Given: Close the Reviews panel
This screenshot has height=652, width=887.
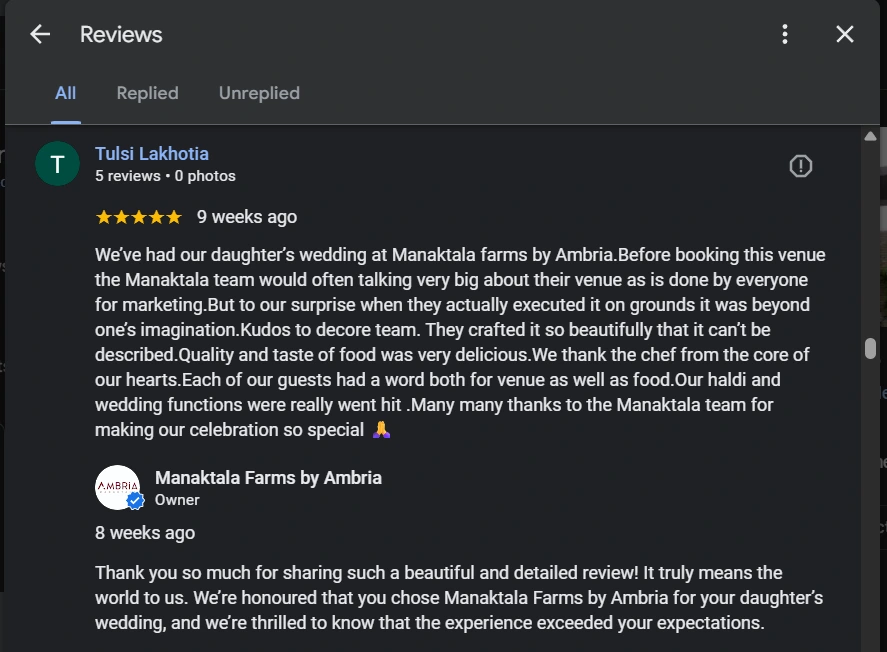Looking at the screenshot, I should 845,34.
